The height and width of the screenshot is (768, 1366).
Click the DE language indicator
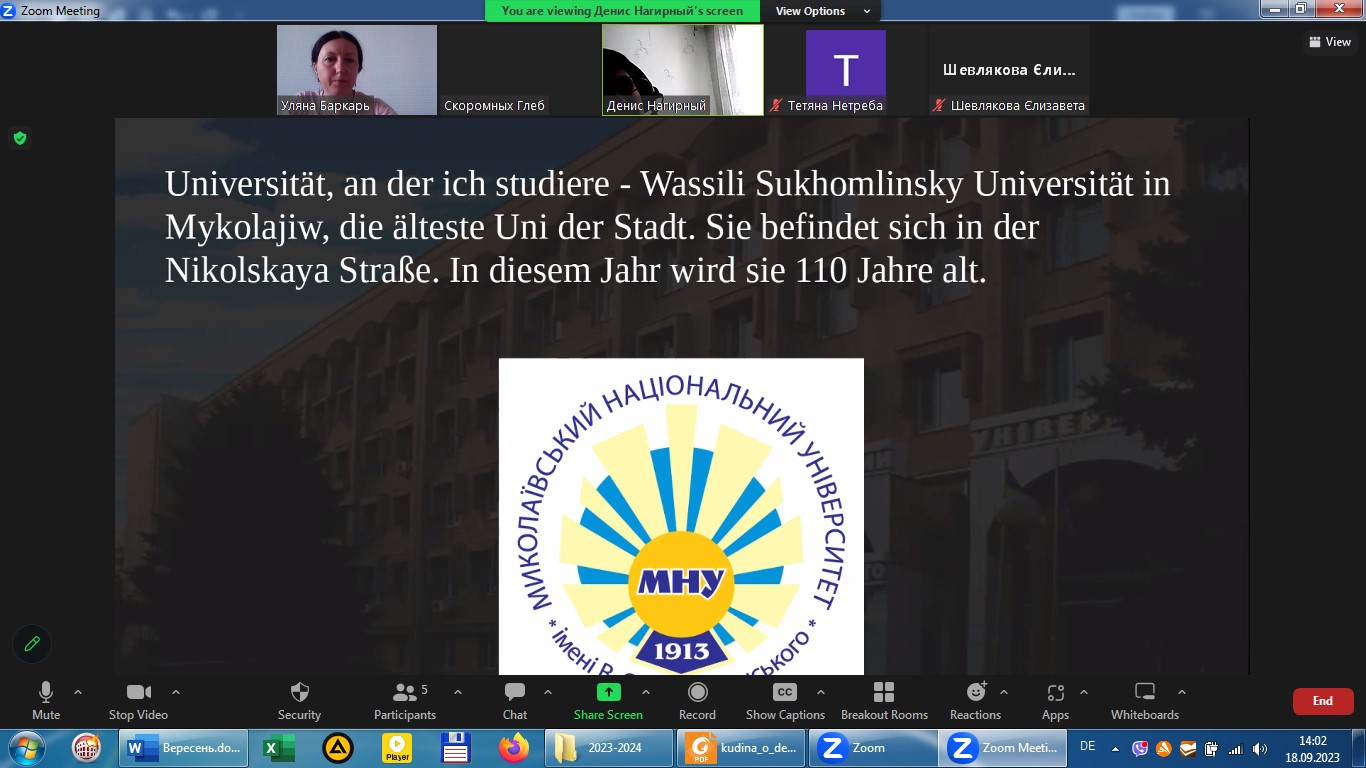coord(1088,746)
